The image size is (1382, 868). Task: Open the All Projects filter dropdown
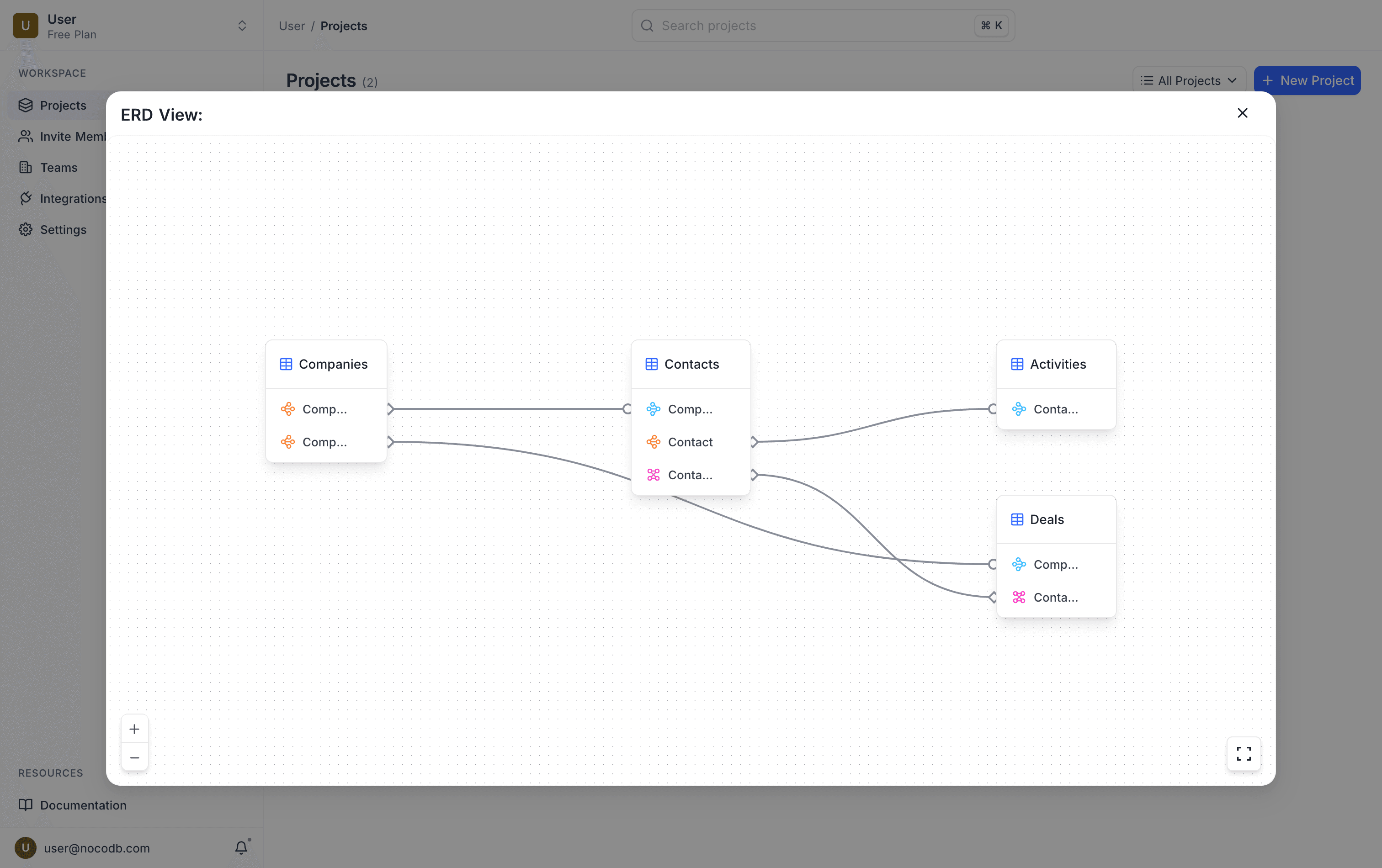(1189, 80)
